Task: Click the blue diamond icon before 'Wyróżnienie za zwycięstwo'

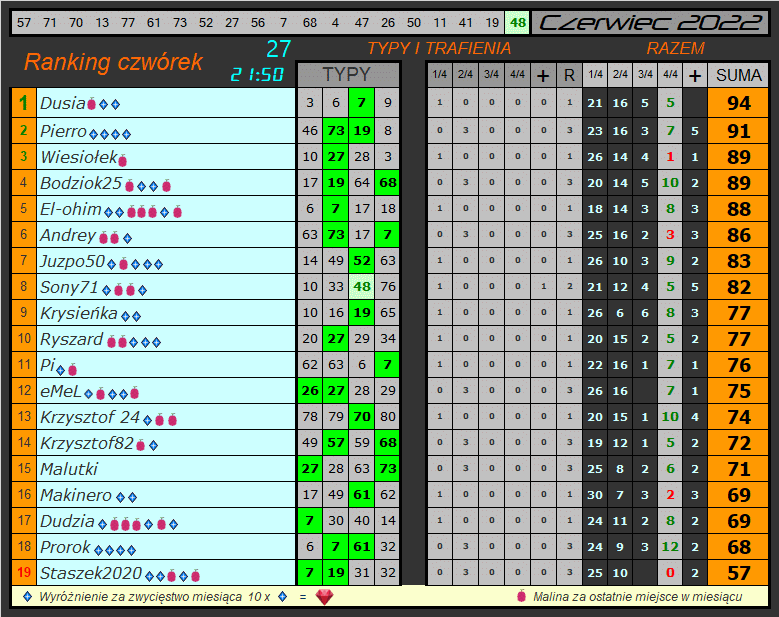Action: click(x=28, y=596)
